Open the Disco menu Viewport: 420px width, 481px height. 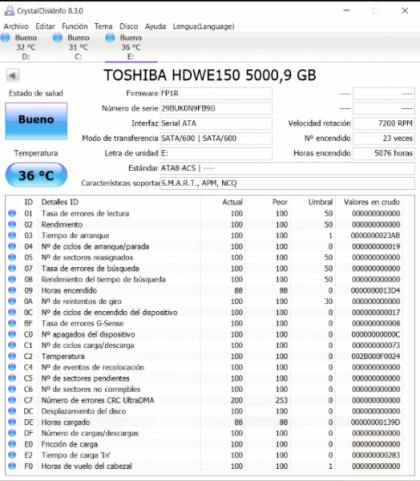coord(129,26)
